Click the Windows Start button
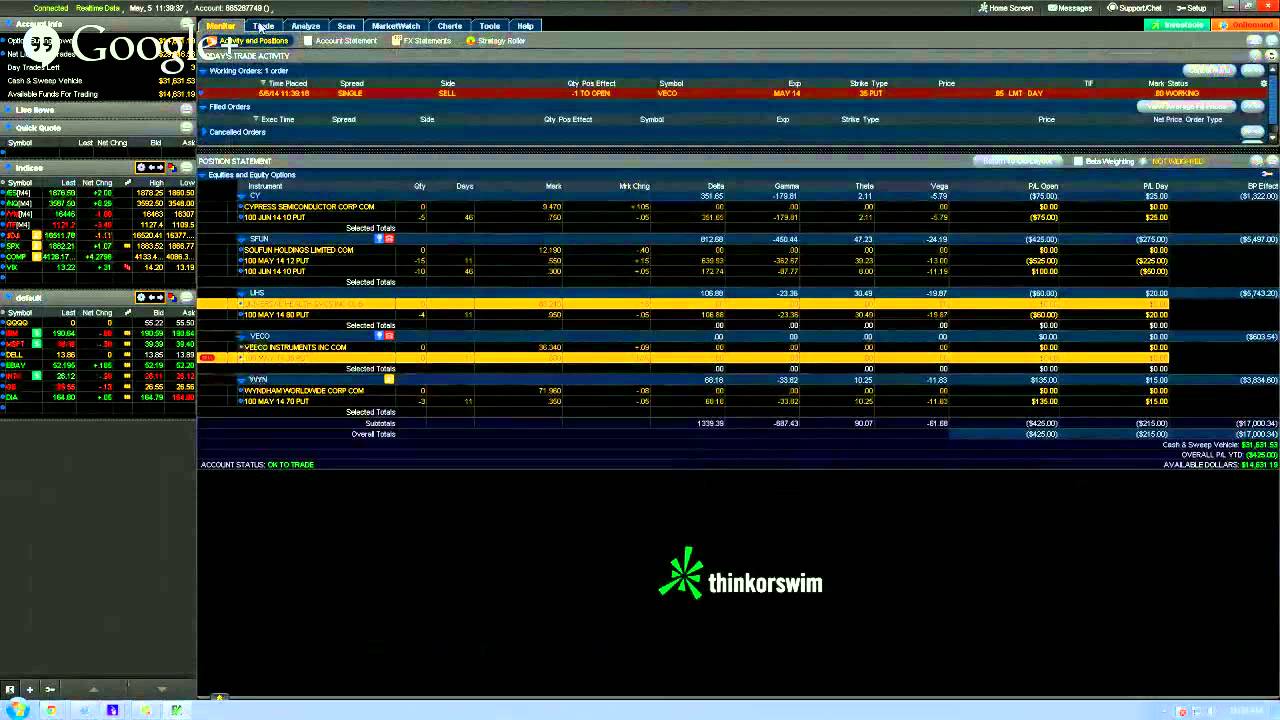The width and height of the screenshot is (1280, 720). click(17, 710)
